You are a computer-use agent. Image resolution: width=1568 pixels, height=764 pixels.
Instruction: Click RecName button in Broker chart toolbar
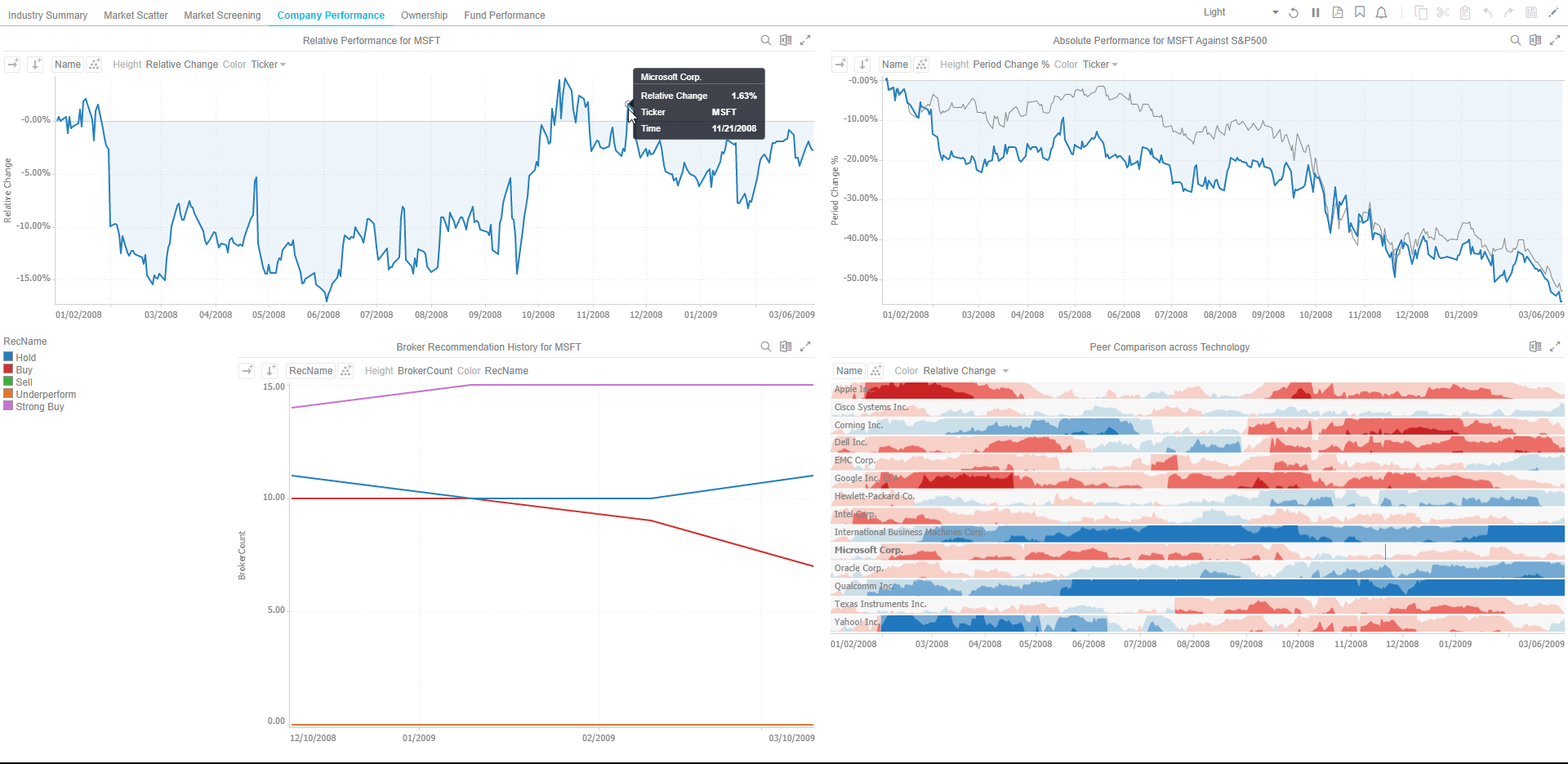pyautogui.click(x=311, y=371)
